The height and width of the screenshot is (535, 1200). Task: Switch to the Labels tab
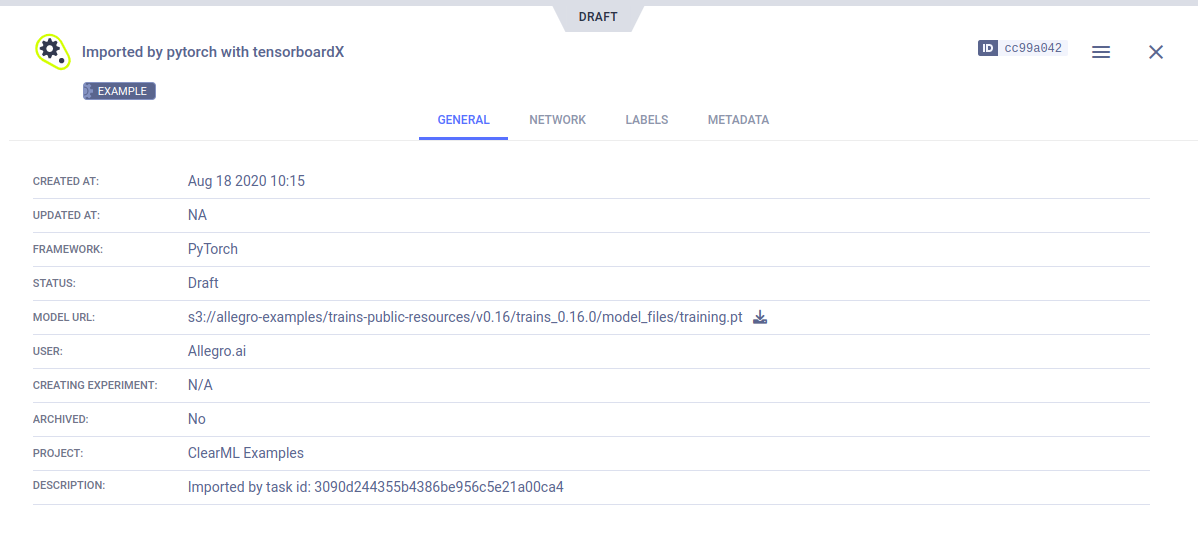(x=647, y=120)
